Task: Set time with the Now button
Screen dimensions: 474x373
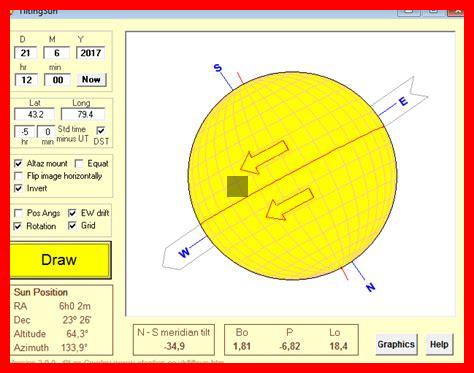Action: (x=91, y=80)
